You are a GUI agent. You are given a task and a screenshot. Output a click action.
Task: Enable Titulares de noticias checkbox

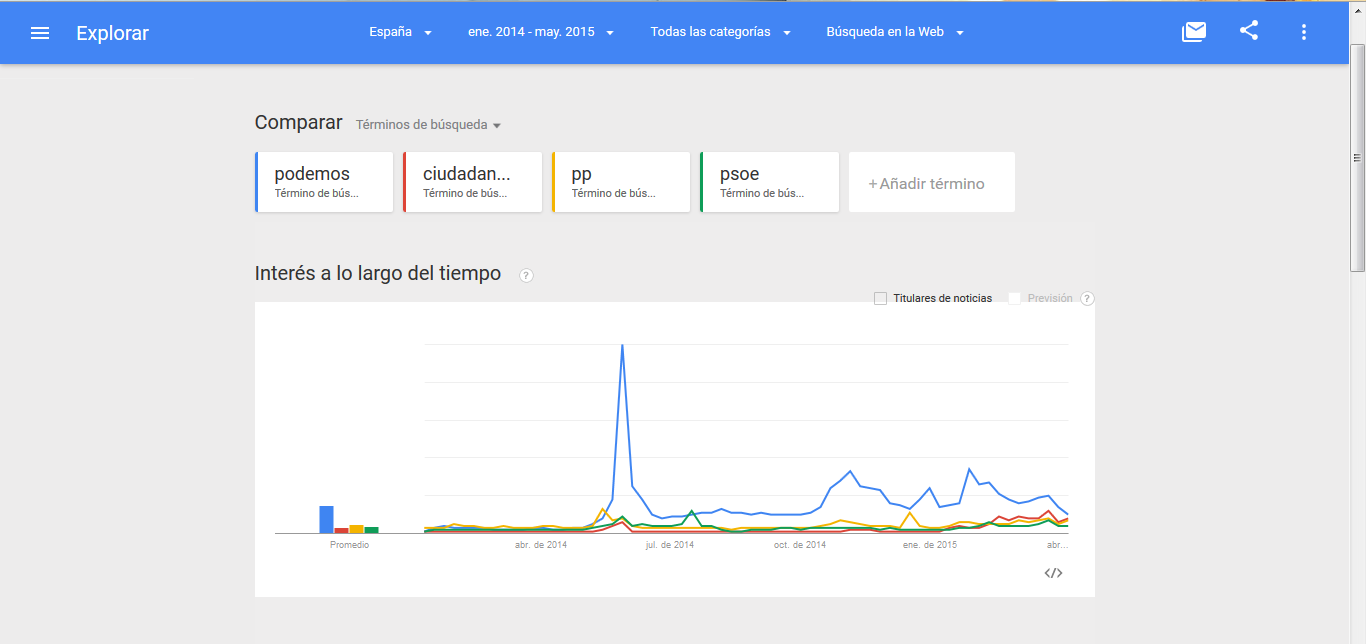(x=880, y=298)
